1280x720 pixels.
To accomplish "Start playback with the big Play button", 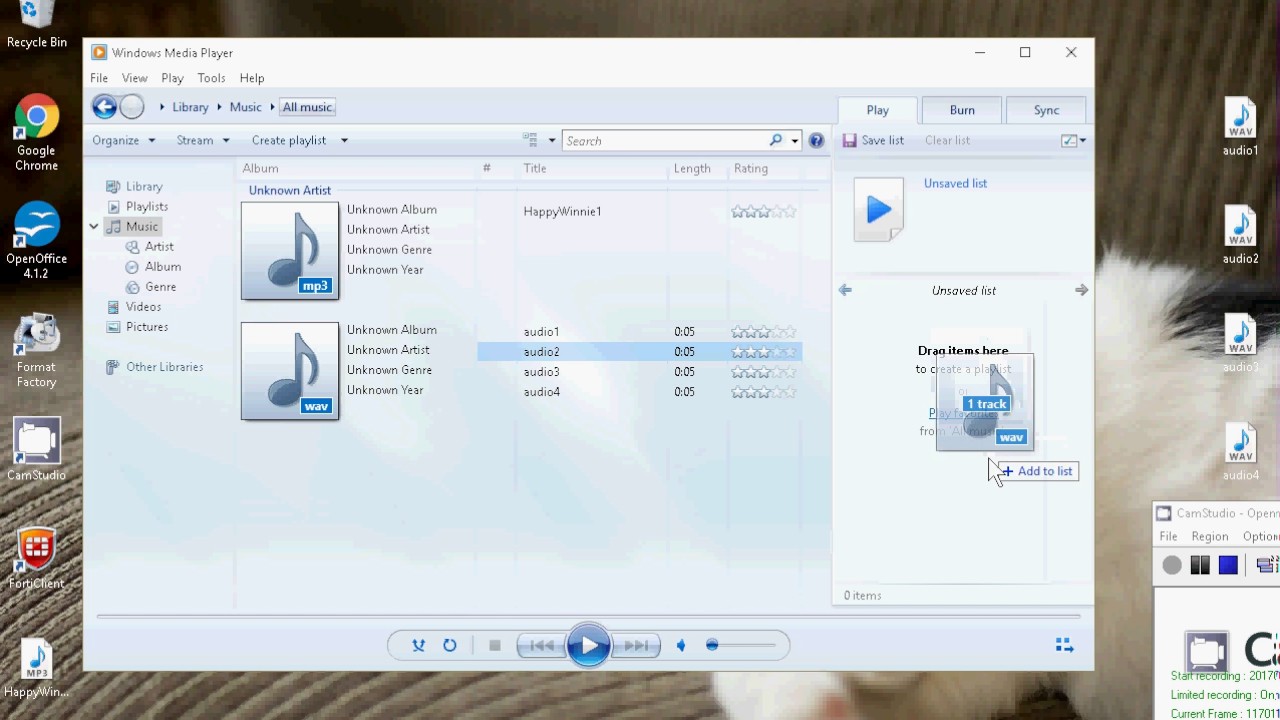I will [x=588, y=646].
